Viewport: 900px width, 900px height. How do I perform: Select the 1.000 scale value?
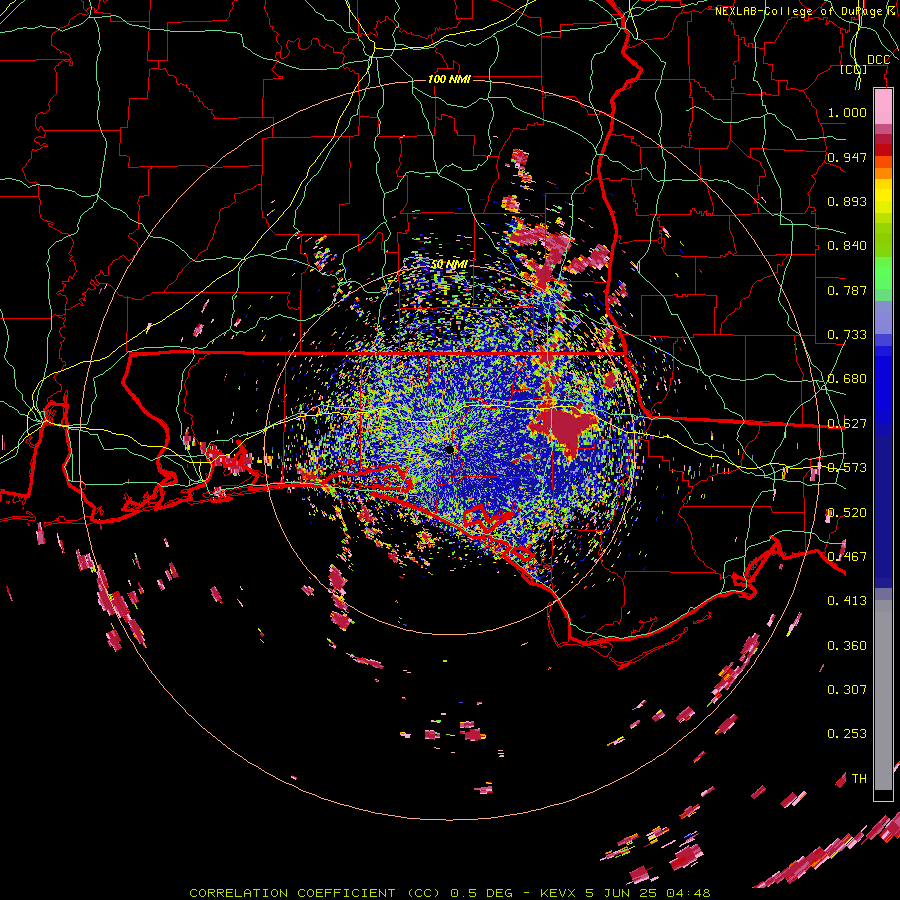[847, 112]
